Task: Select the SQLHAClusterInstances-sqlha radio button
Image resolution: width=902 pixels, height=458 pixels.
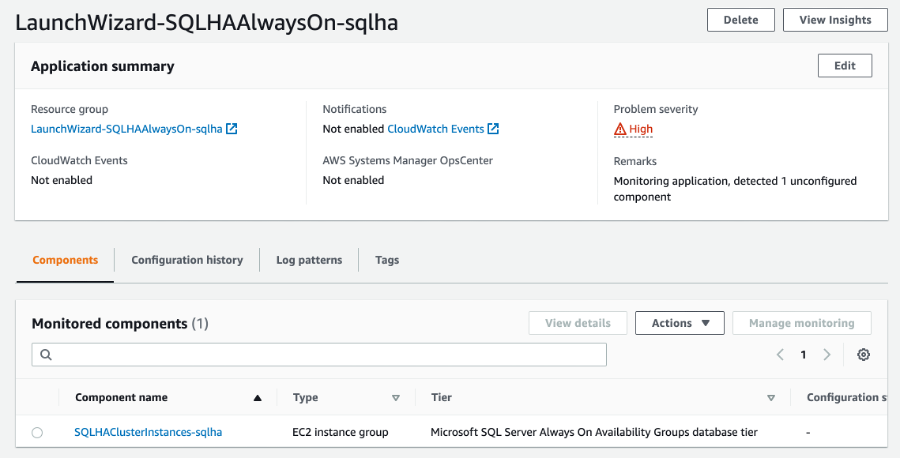Action: [37, 433]
